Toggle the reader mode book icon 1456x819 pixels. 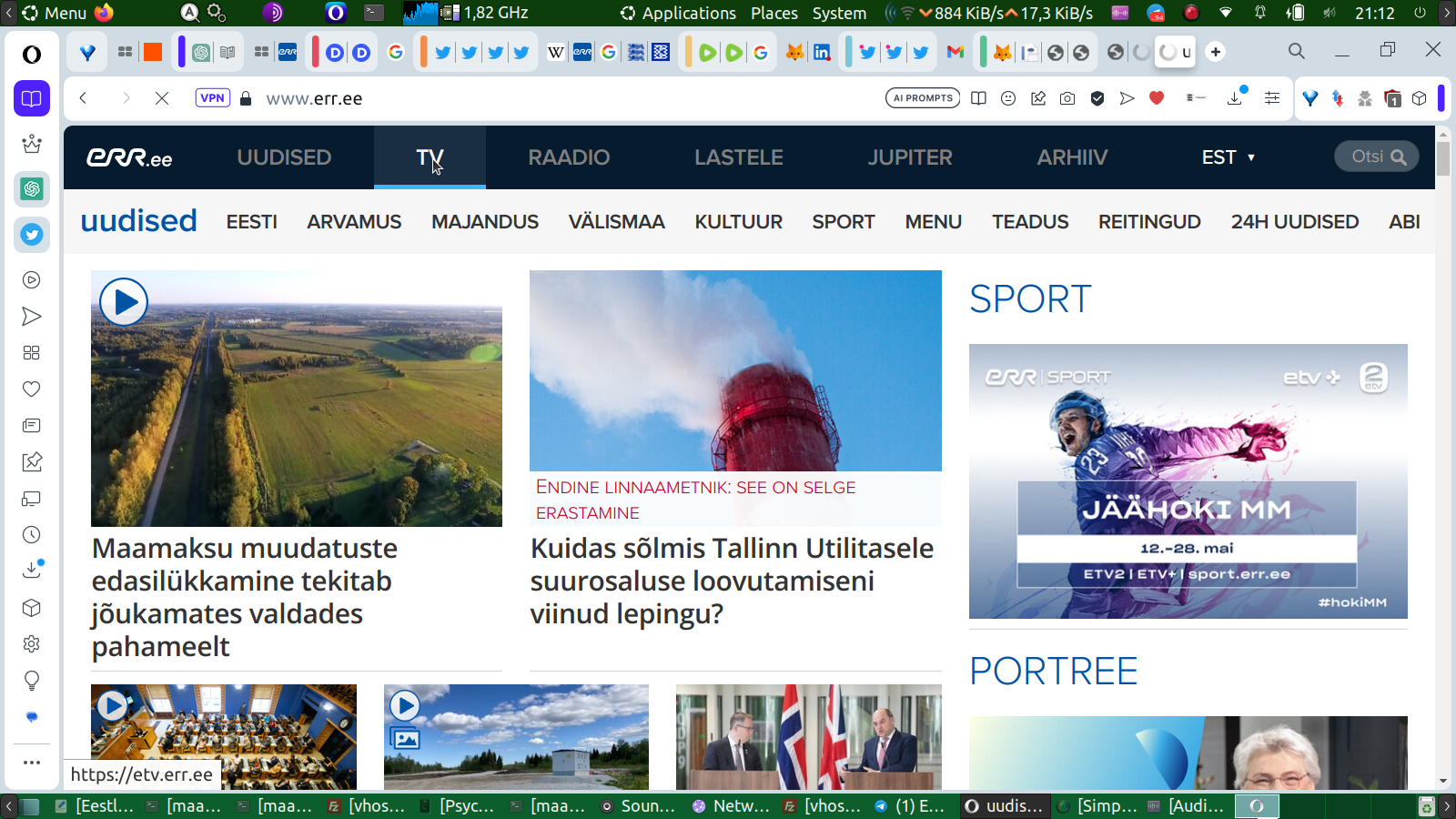pyautogui.click(x=978, y=98)
